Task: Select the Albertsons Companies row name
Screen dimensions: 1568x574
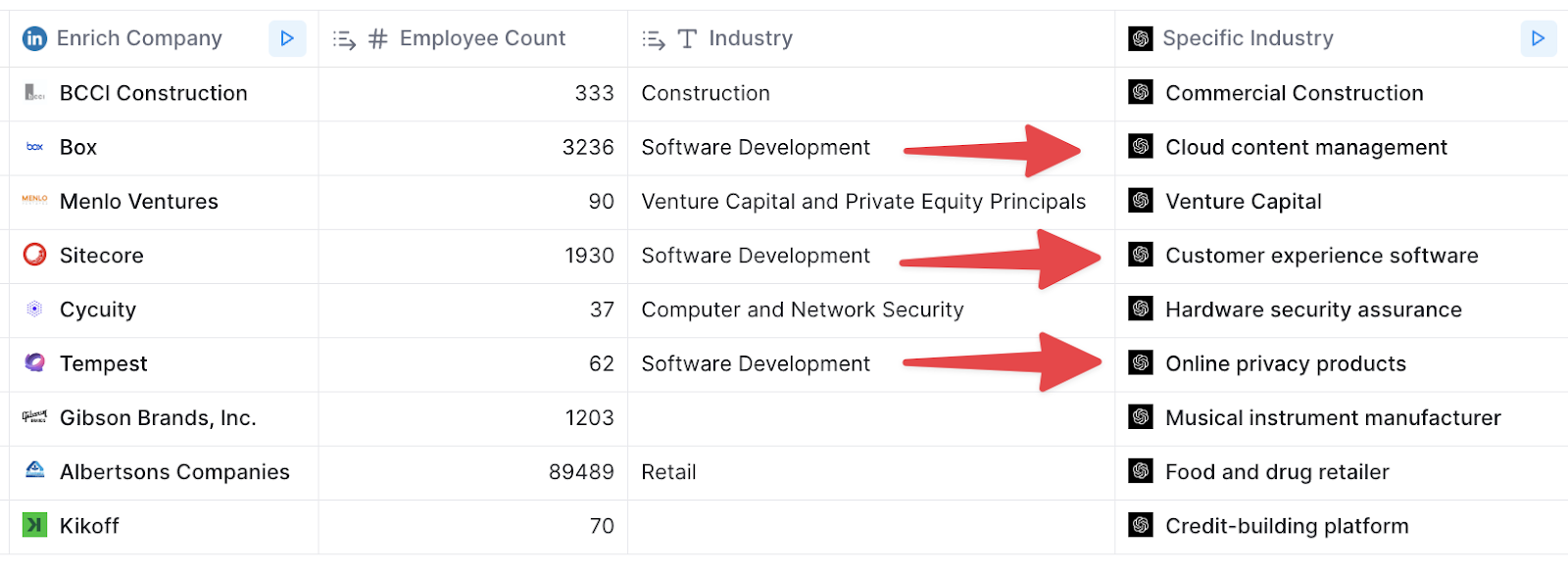Action: pos(174,472)
